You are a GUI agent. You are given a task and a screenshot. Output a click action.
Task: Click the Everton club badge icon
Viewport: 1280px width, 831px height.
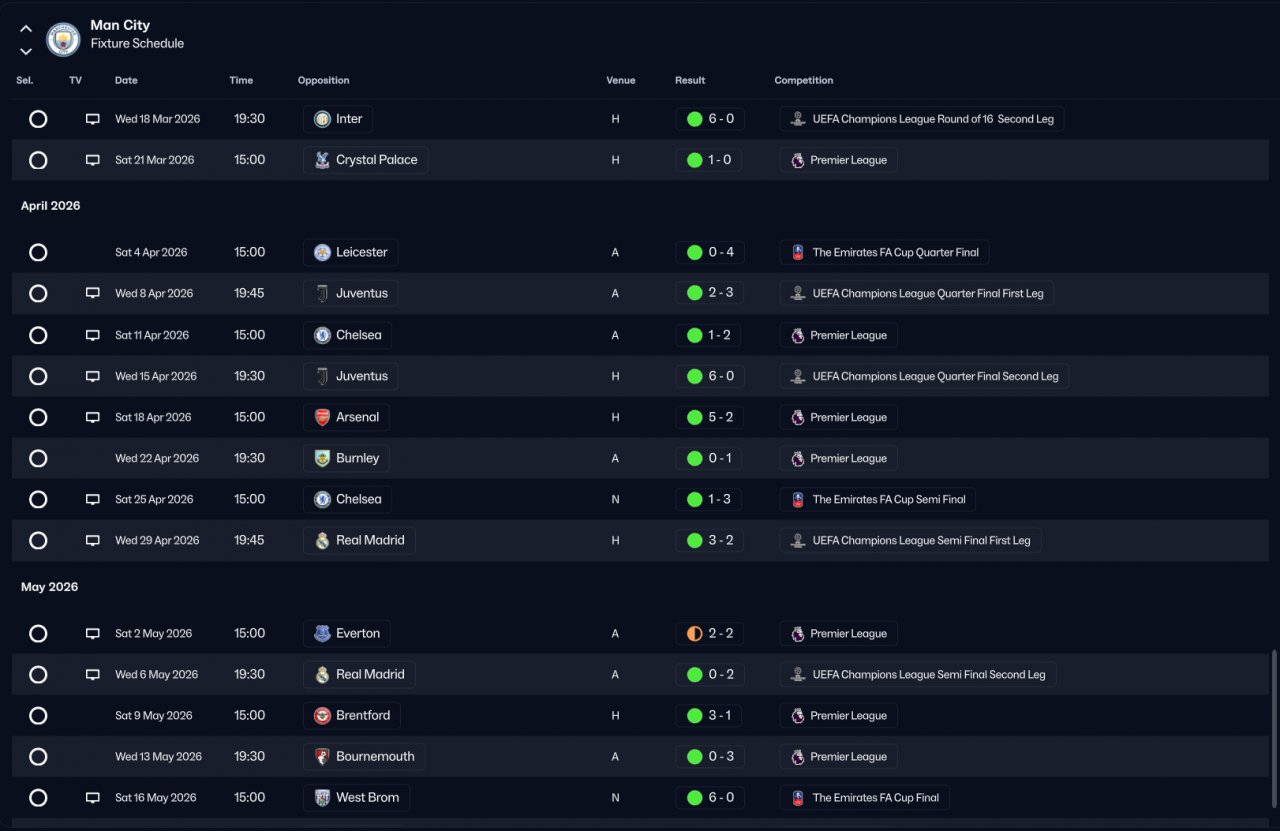pos(322,633)
